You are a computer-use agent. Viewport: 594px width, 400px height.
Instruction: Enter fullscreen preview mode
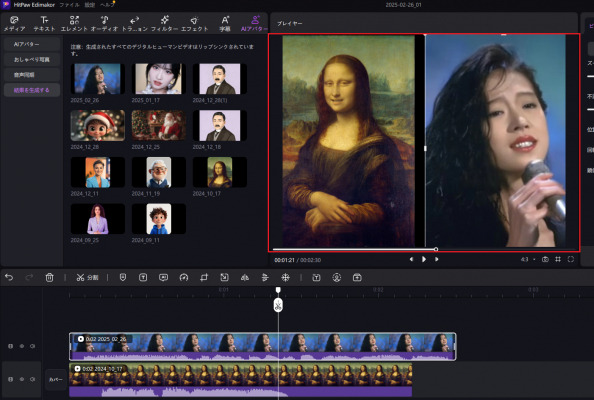571,259
